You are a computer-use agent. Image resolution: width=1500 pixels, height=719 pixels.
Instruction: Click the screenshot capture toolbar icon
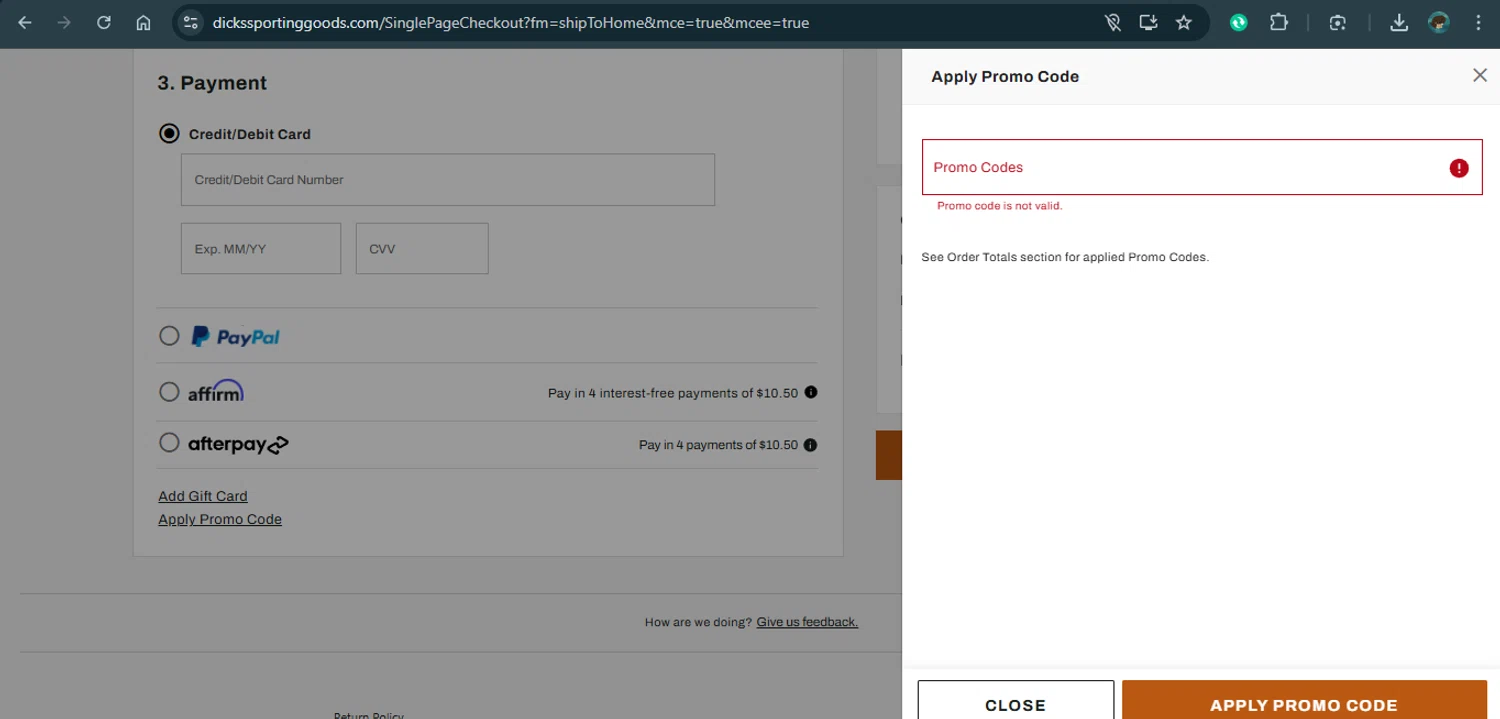(x=1338, y=22)
